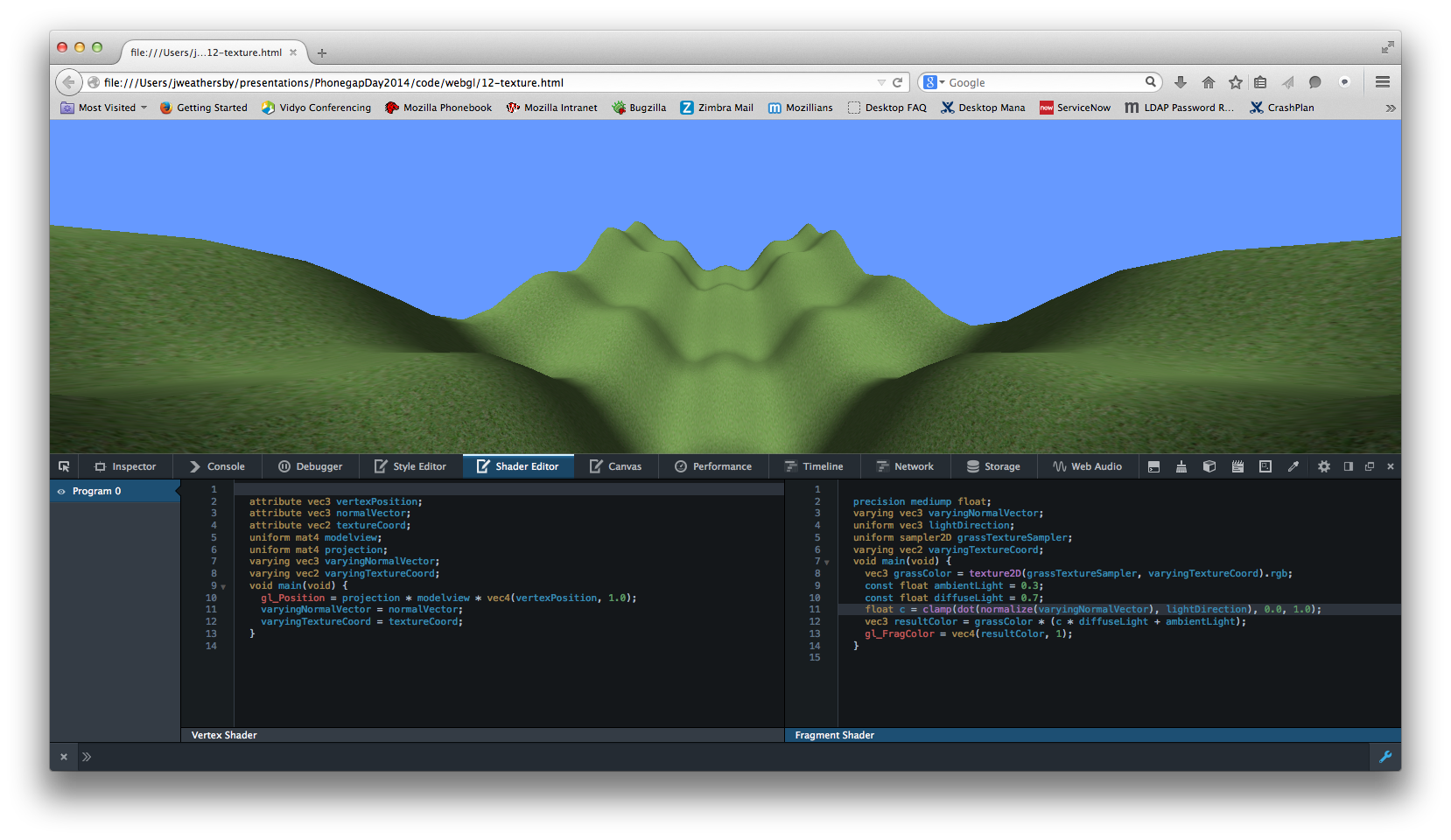Image resolution: width=1451 pixels, height=840 pixels.
Task: Open the Getting Started bookmark
Action: (204, 108)
